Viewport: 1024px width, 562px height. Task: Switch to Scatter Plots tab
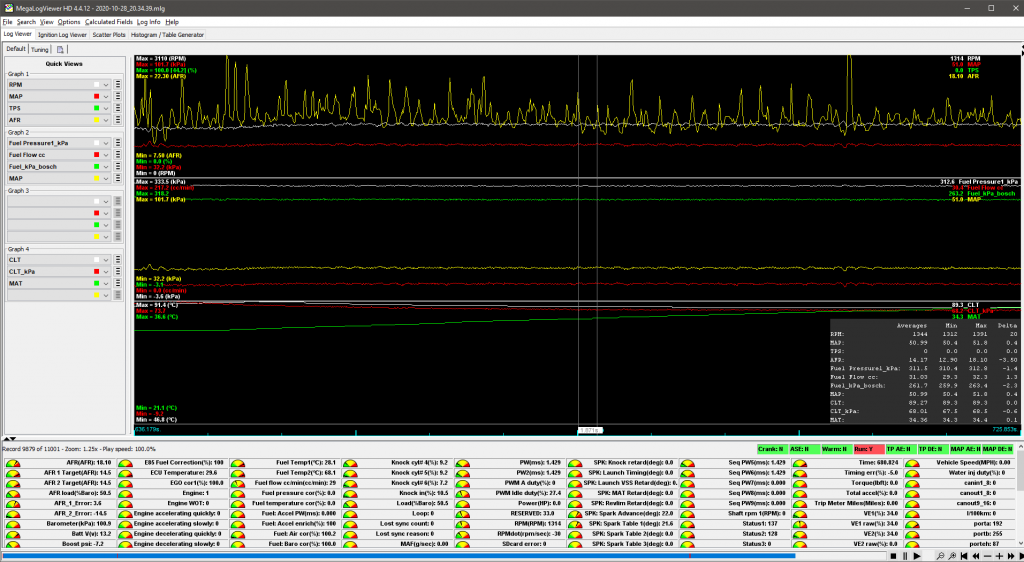[109, 35]
